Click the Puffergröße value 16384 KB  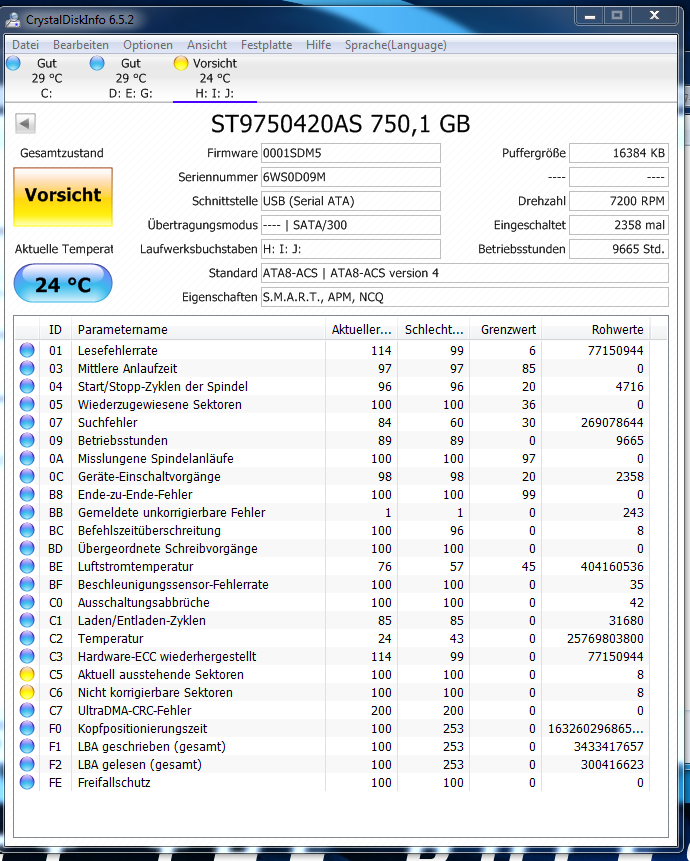pyautogui.click(x=619, y=153)
